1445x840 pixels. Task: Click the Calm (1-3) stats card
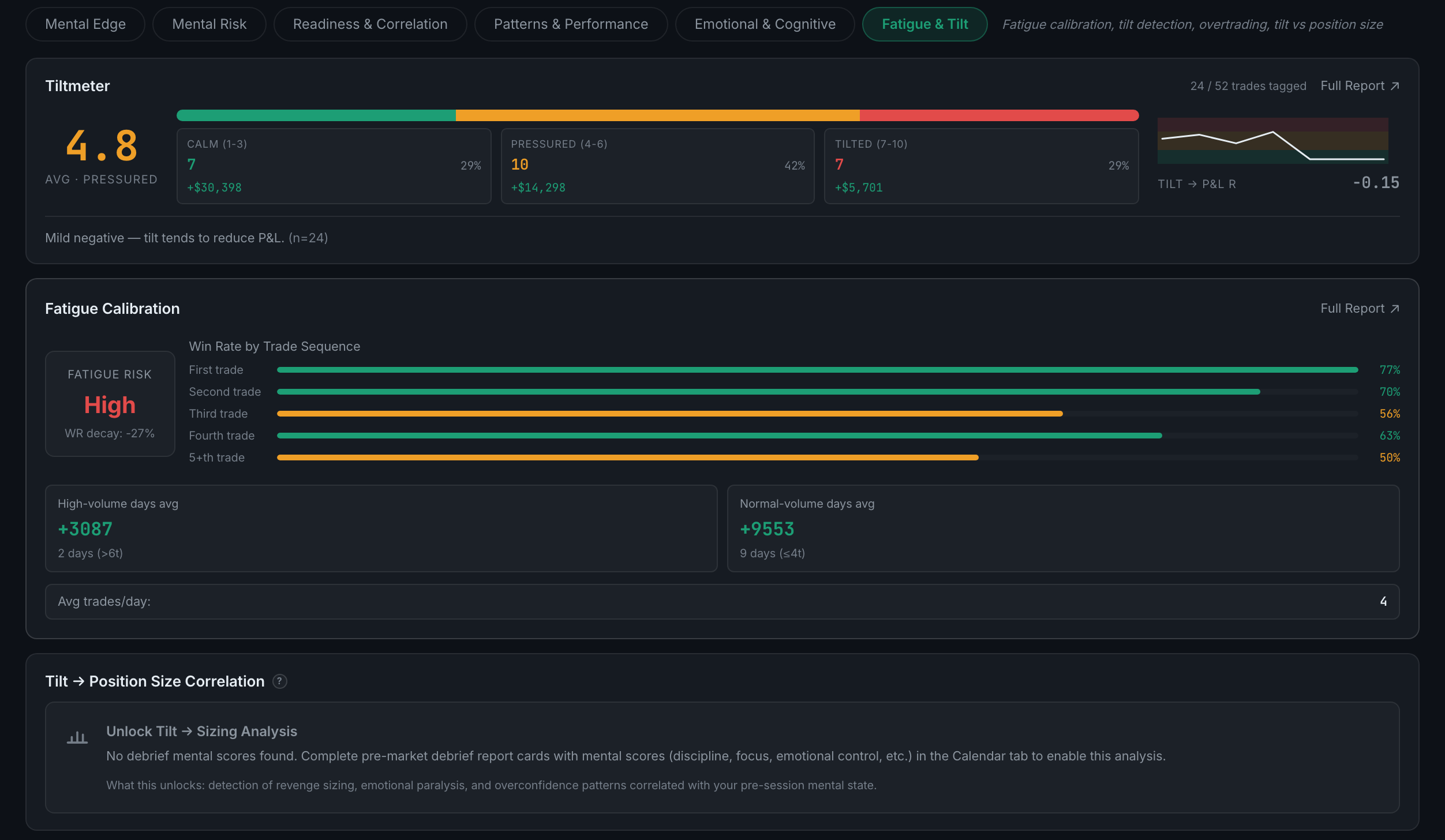(334, 166)
